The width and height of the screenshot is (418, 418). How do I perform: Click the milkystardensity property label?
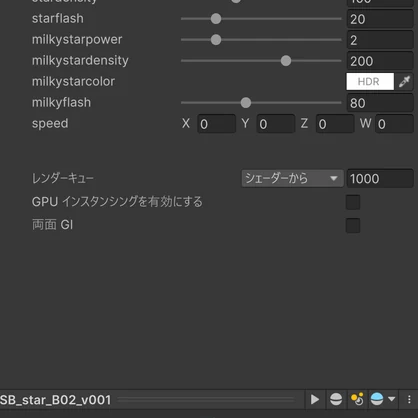click(80, 61)
